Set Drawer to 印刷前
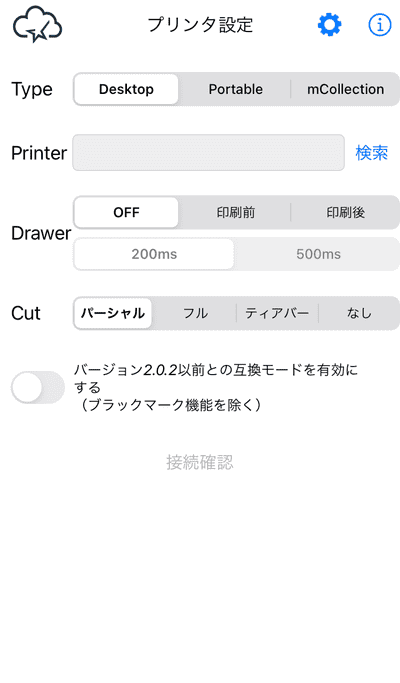The height and width of the screenshot is (683, 400). click(x=235, y=213)
